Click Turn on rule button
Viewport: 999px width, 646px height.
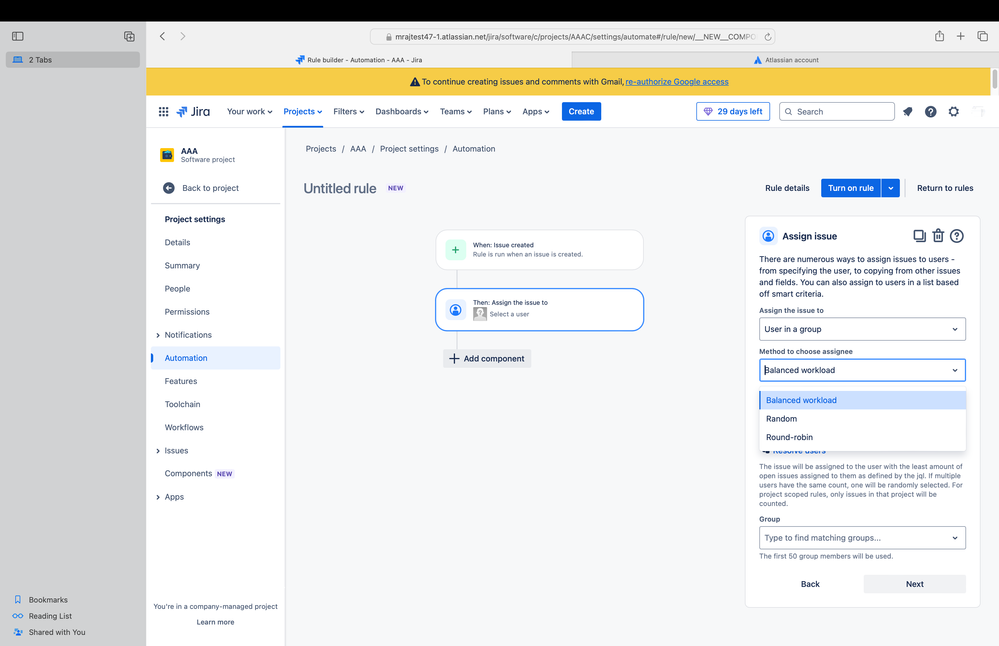point(851,188)
